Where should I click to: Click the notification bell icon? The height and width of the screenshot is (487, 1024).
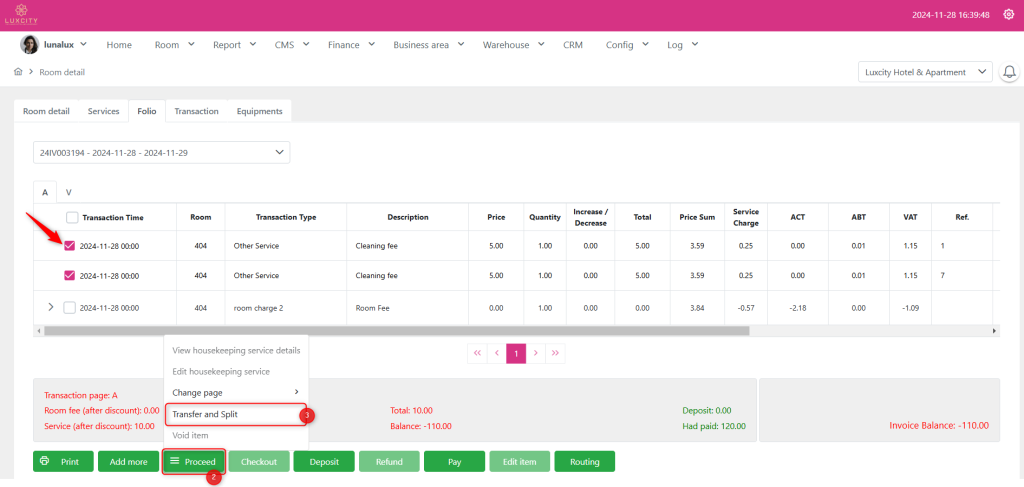(x=1009, y=73)
